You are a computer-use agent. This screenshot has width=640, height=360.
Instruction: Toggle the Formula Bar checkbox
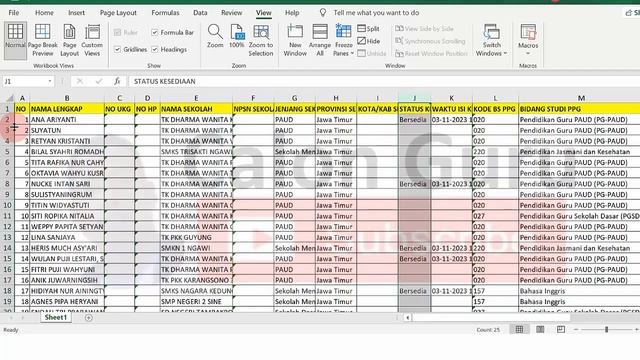click(155, 32)
